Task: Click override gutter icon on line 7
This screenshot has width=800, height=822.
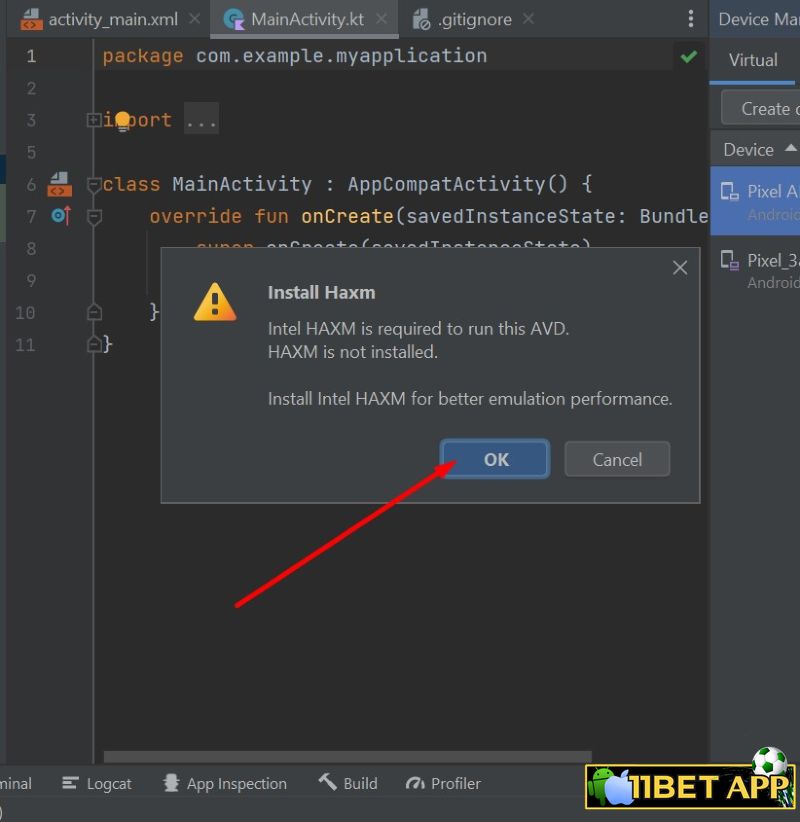Action: coord(61,215)
